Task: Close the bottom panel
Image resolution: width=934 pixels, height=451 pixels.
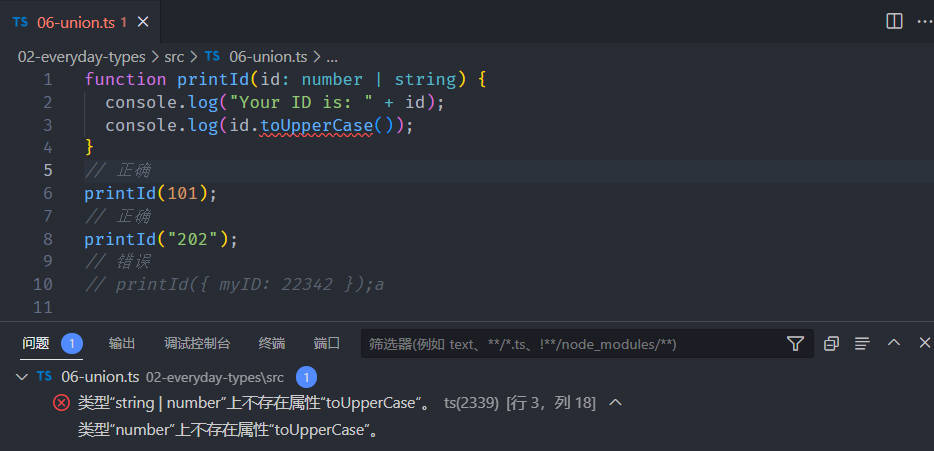Action: [924, 343]
